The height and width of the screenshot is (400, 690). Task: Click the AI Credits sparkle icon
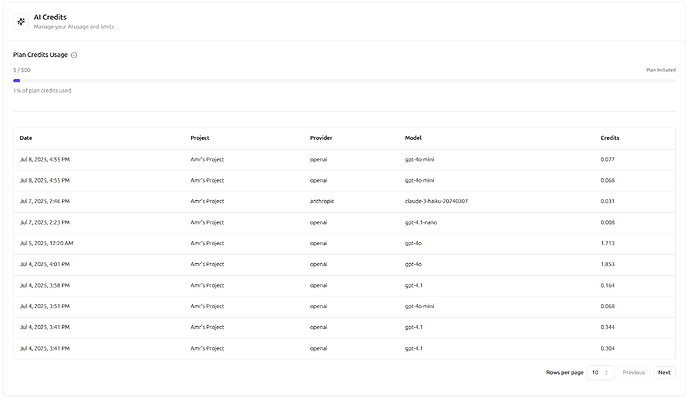pyautogui.click(x=21, y=21)
